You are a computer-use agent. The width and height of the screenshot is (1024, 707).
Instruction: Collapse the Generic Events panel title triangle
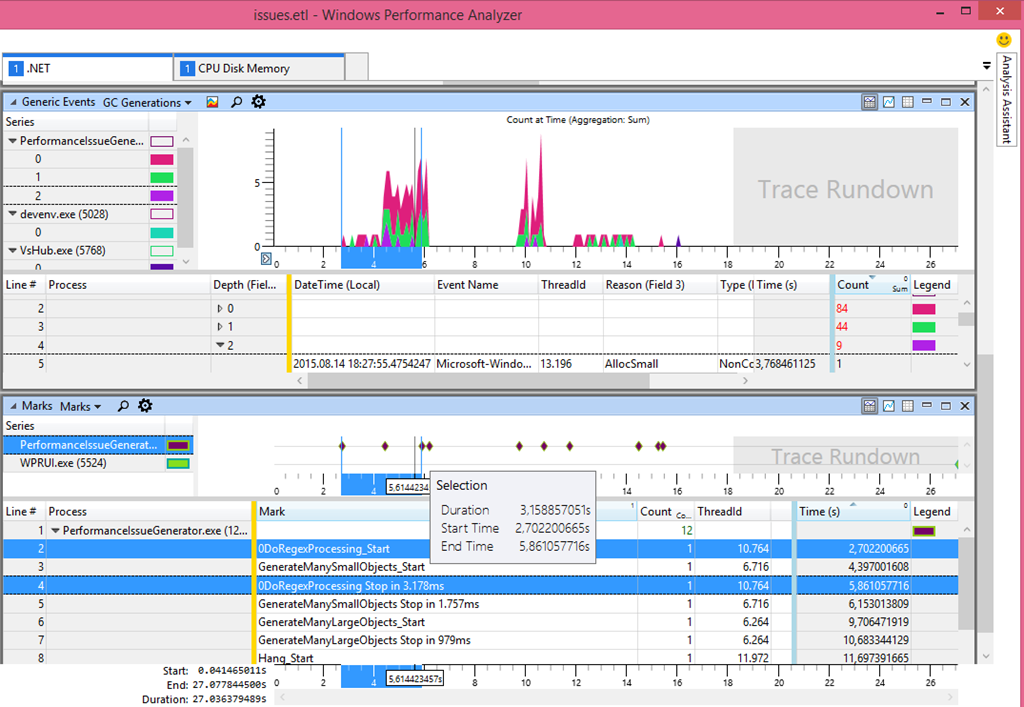coord(13,102)
